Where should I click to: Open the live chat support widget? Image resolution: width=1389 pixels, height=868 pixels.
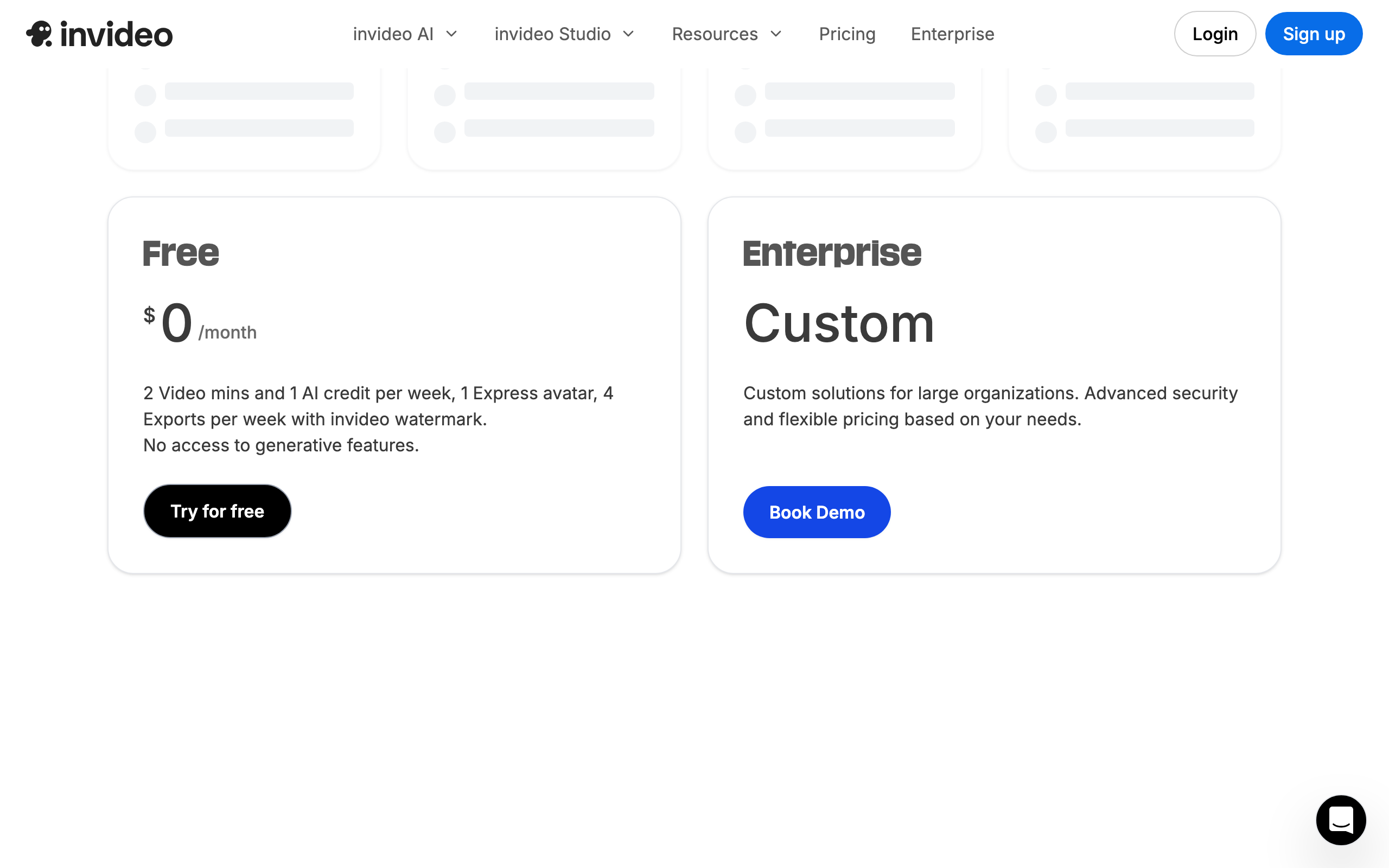click(1340, 819)
